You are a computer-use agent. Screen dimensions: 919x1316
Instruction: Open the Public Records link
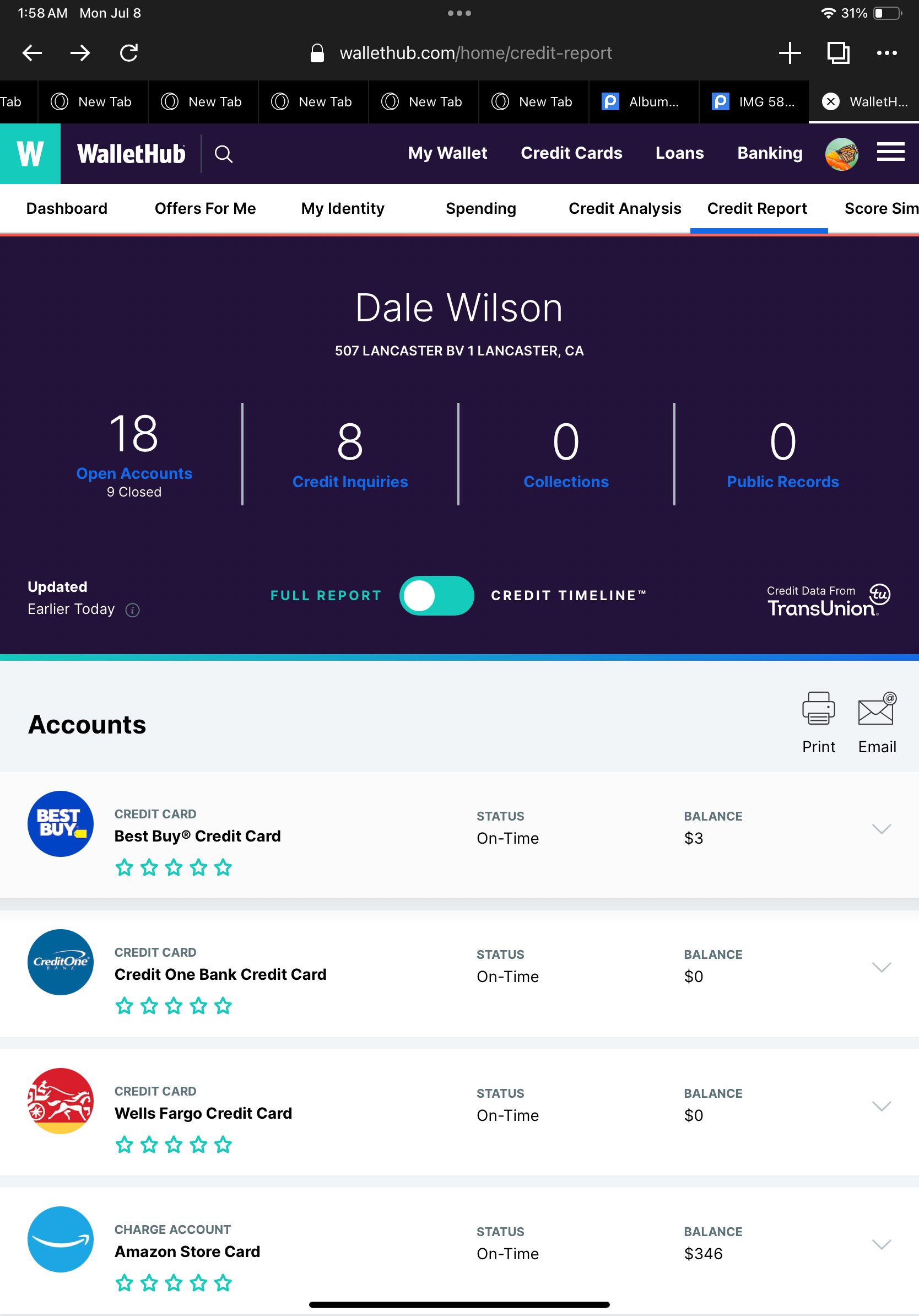783,482
